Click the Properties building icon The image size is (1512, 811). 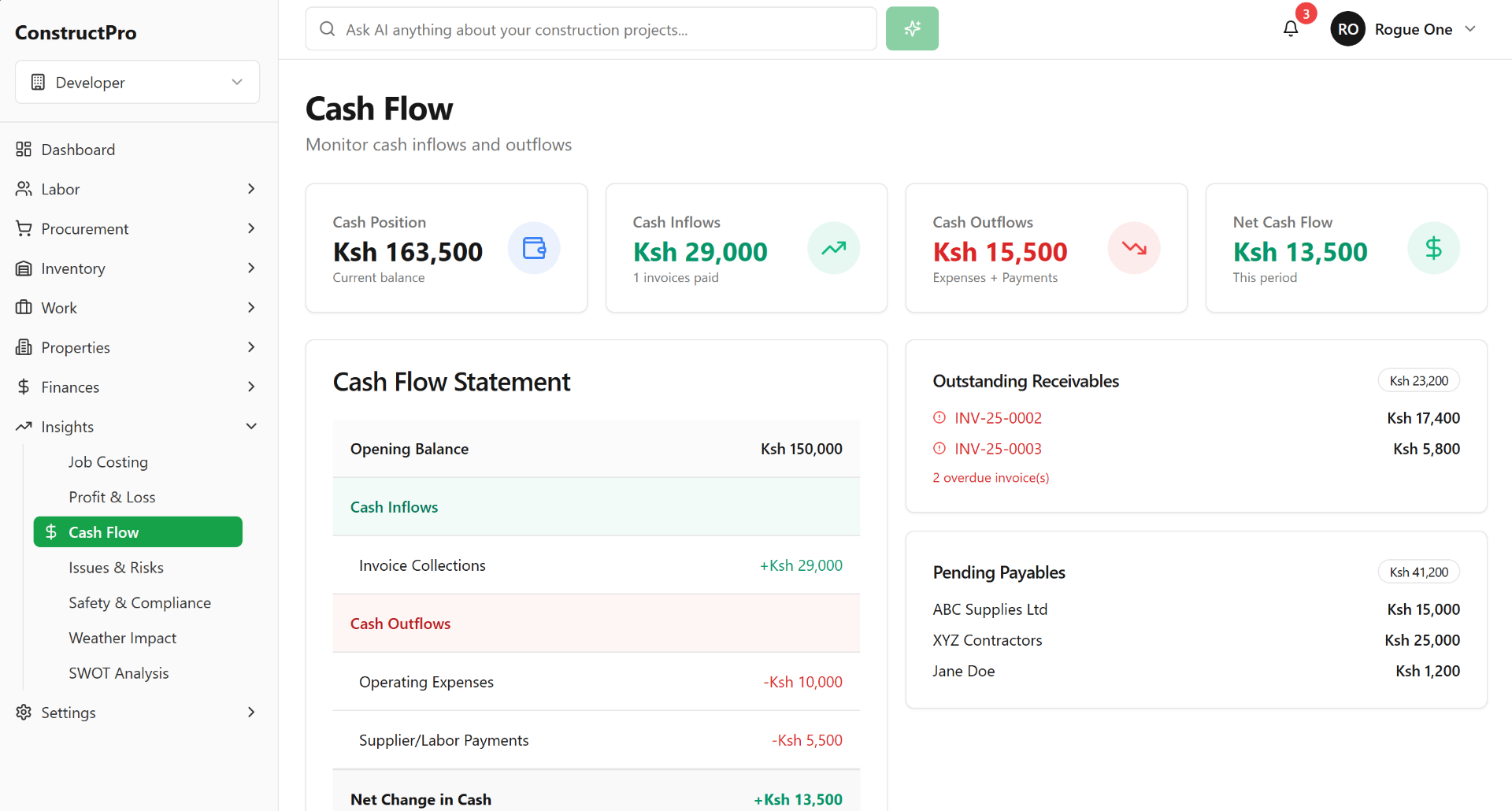pyautogui.click(x=24, y=346)
